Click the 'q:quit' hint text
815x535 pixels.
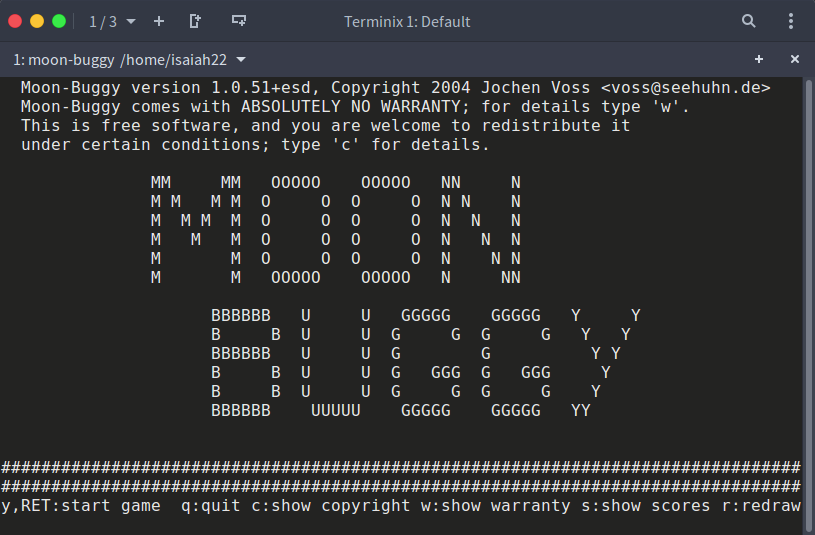click(x=211, y=506)
